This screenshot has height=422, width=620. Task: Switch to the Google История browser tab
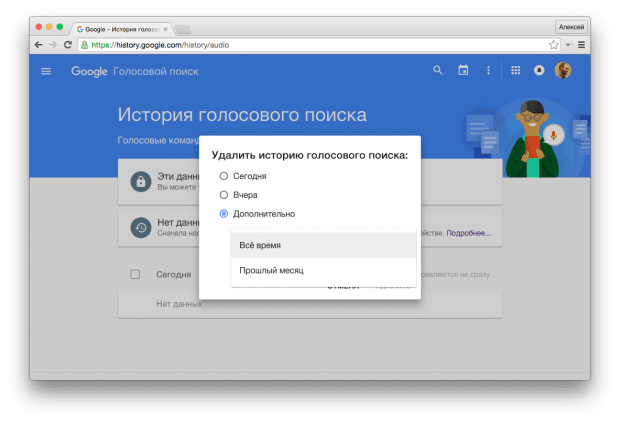pos(125,28)
